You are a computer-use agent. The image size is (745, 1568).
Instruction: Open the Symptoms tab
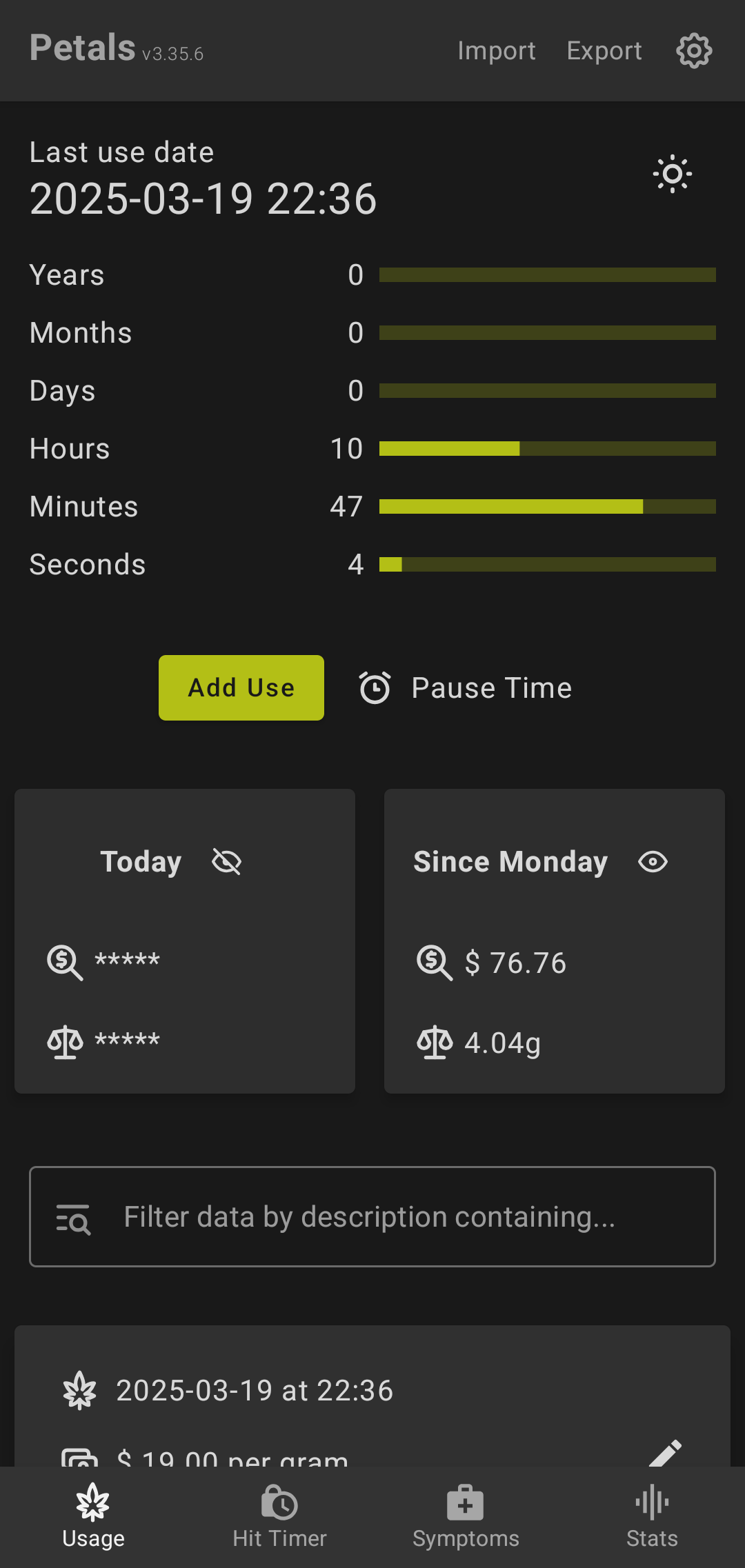tap(466, 1517)
